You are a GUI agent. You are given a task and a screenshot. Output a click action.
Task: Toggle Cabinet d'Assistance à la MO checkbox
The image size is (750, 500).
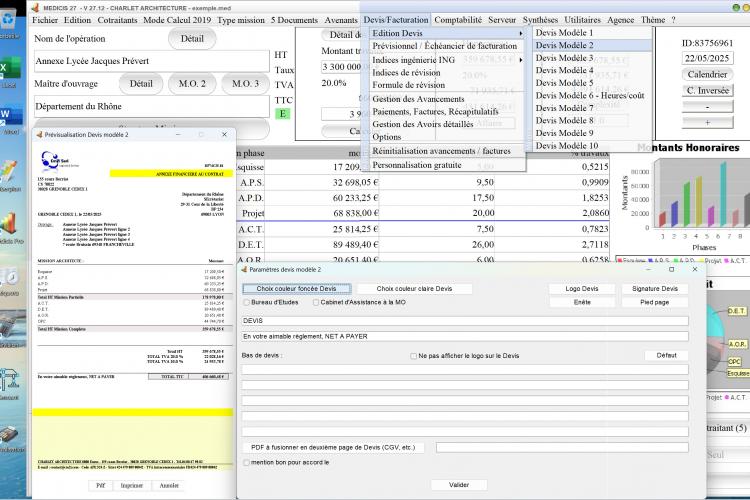click(316, 302)
